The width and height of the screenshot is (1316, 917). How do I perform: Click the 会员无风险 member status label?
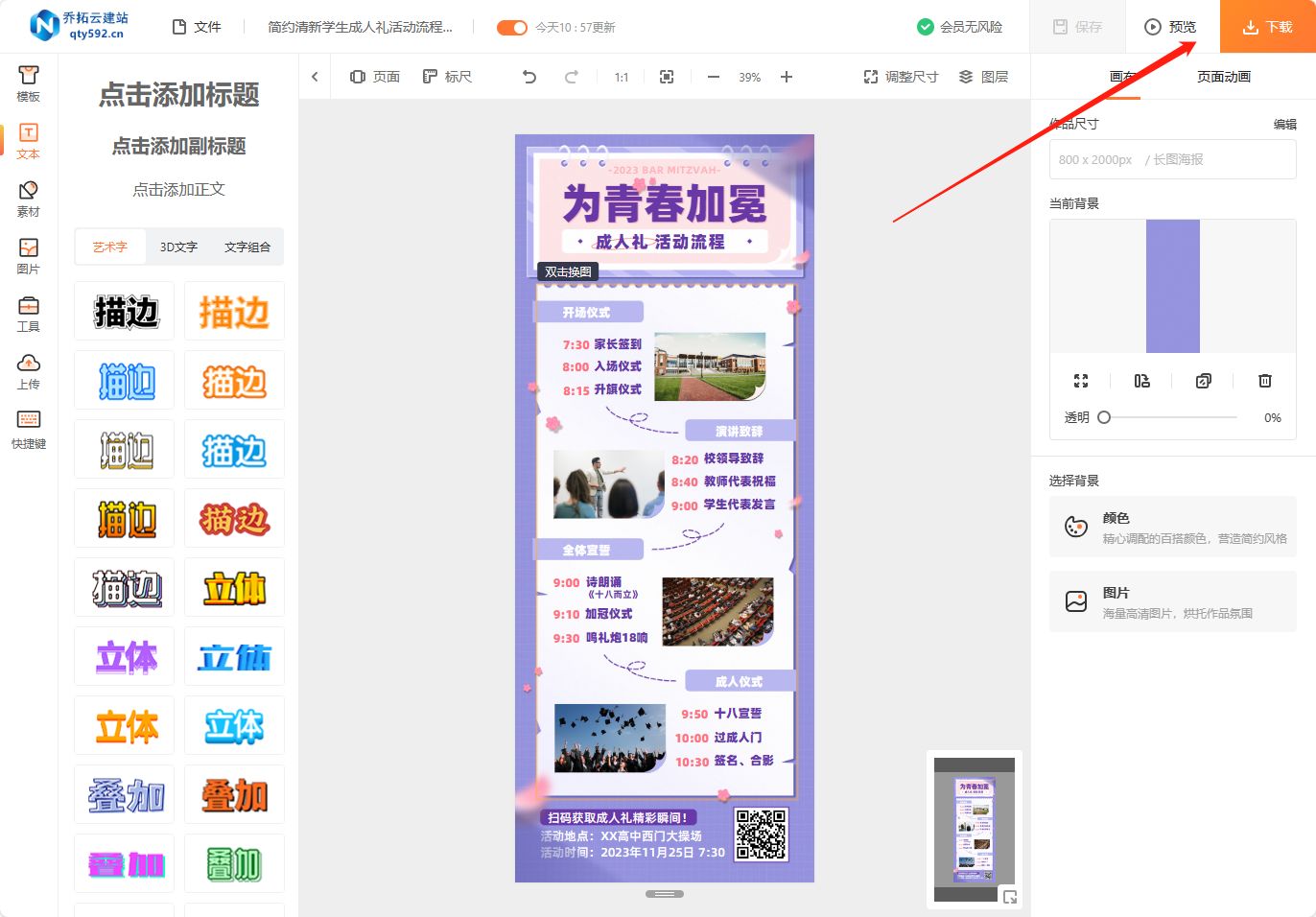(x=960, y=27)
